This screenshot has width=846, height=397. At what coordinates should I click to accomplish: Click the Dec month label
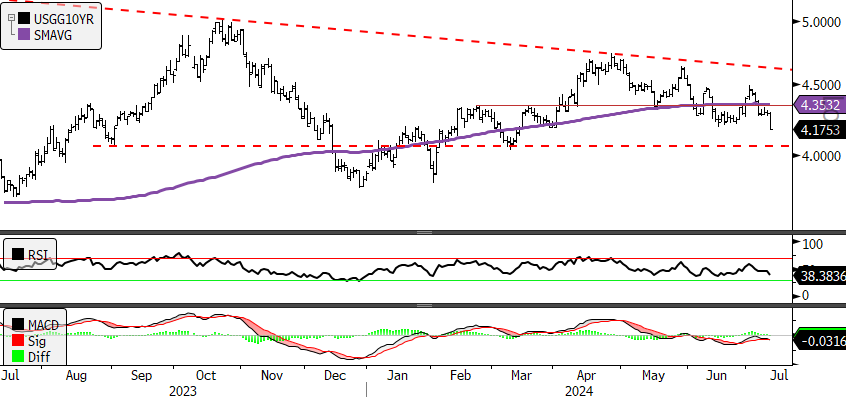335,375
